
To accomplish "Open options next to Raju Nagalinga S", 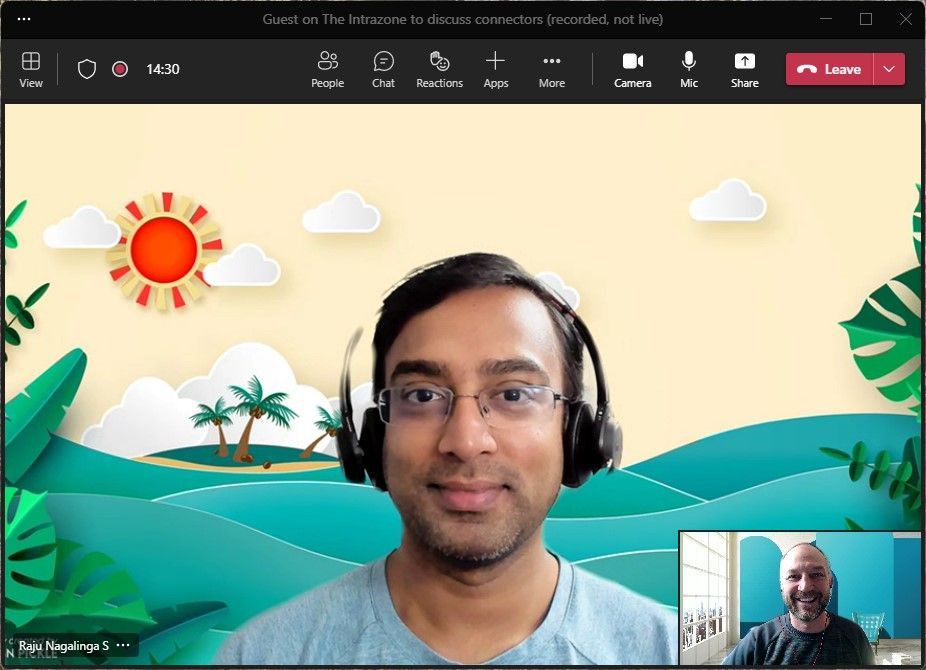I will pyautogui.click(x=123, y=645).
